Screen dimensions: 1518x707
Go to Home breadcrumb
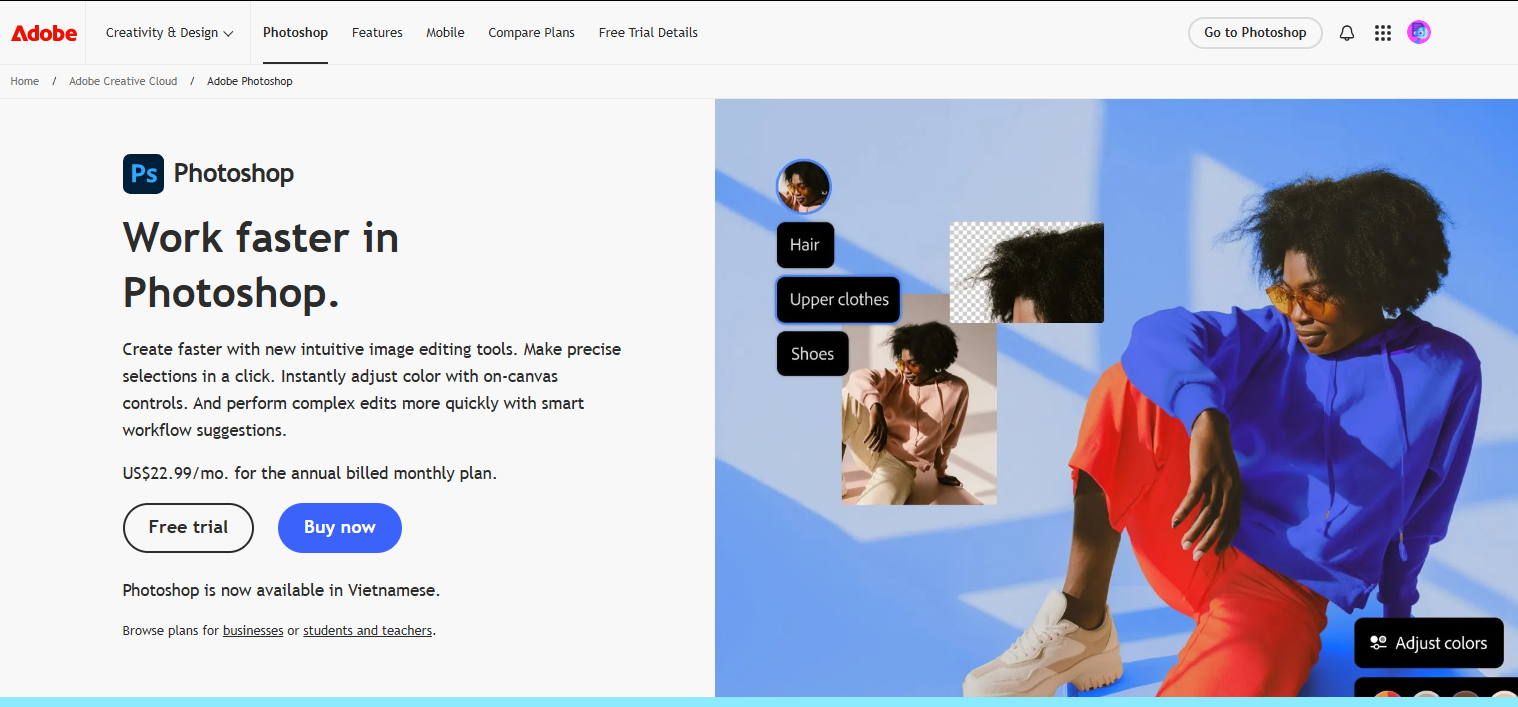point(25,81)
